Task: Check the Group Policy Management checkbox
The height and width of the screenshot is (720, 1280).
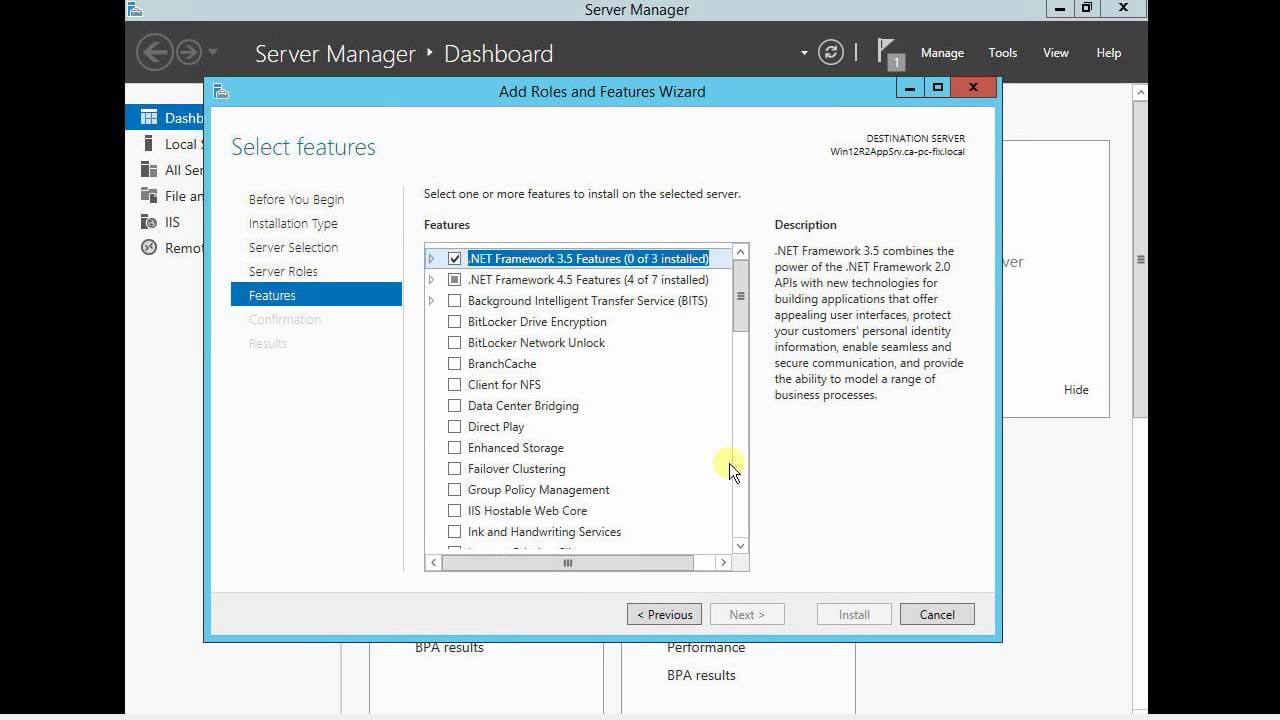Action: [455, 489]
